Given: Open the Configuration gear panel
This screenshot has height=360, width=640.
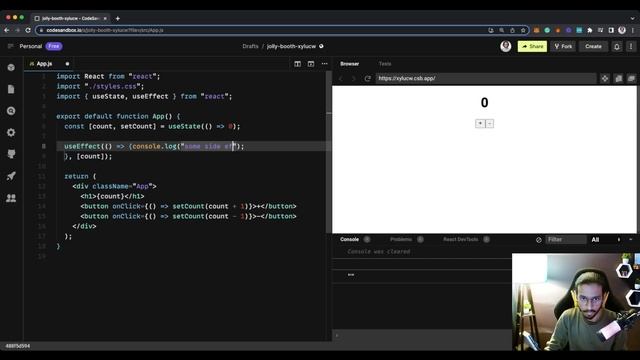Looking at the screenshot, I should coord(11,133).
